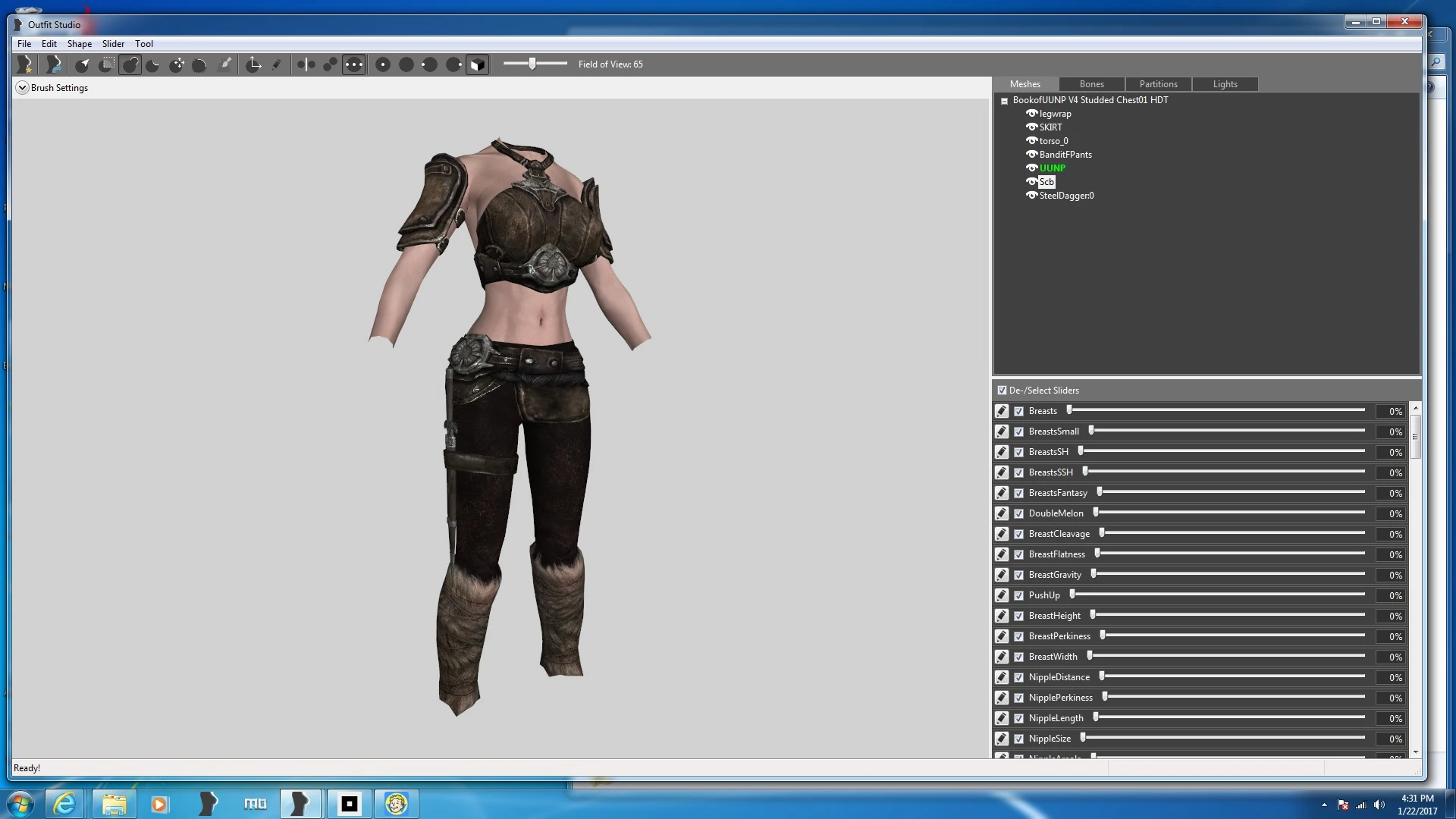This screenshot has width=1456, height=819.
Task: Select the Meshes tab
Action: pos(1025,84)
